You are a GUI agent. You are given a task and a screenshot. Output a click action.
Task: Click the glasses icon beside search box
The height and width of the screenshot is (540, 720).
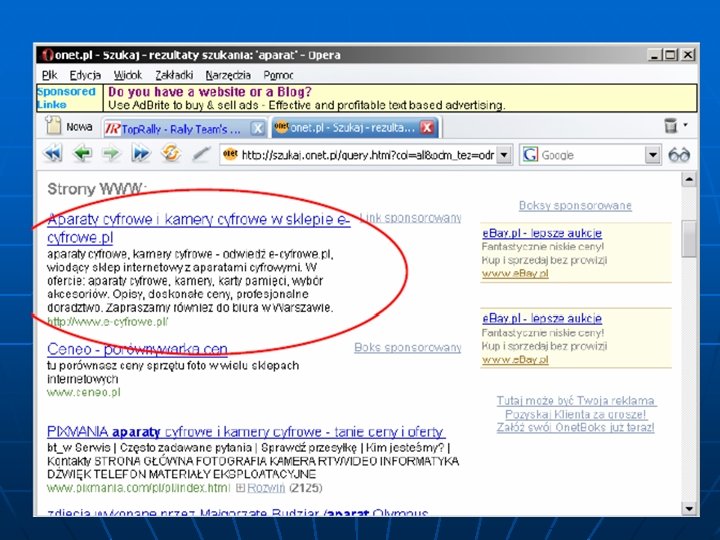pyautogui.click(x=679, y=155)
